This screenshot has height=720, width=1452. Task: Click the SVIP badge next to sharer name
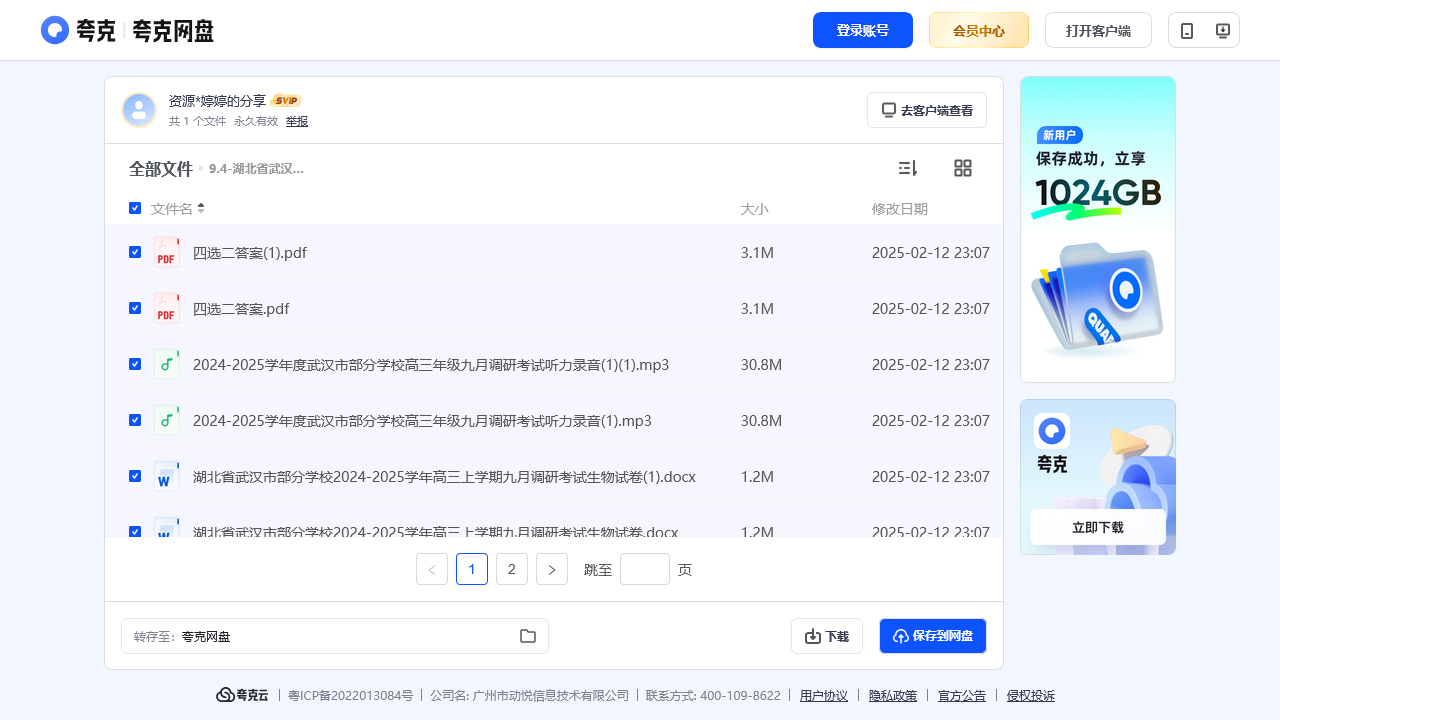pos(287,101)
